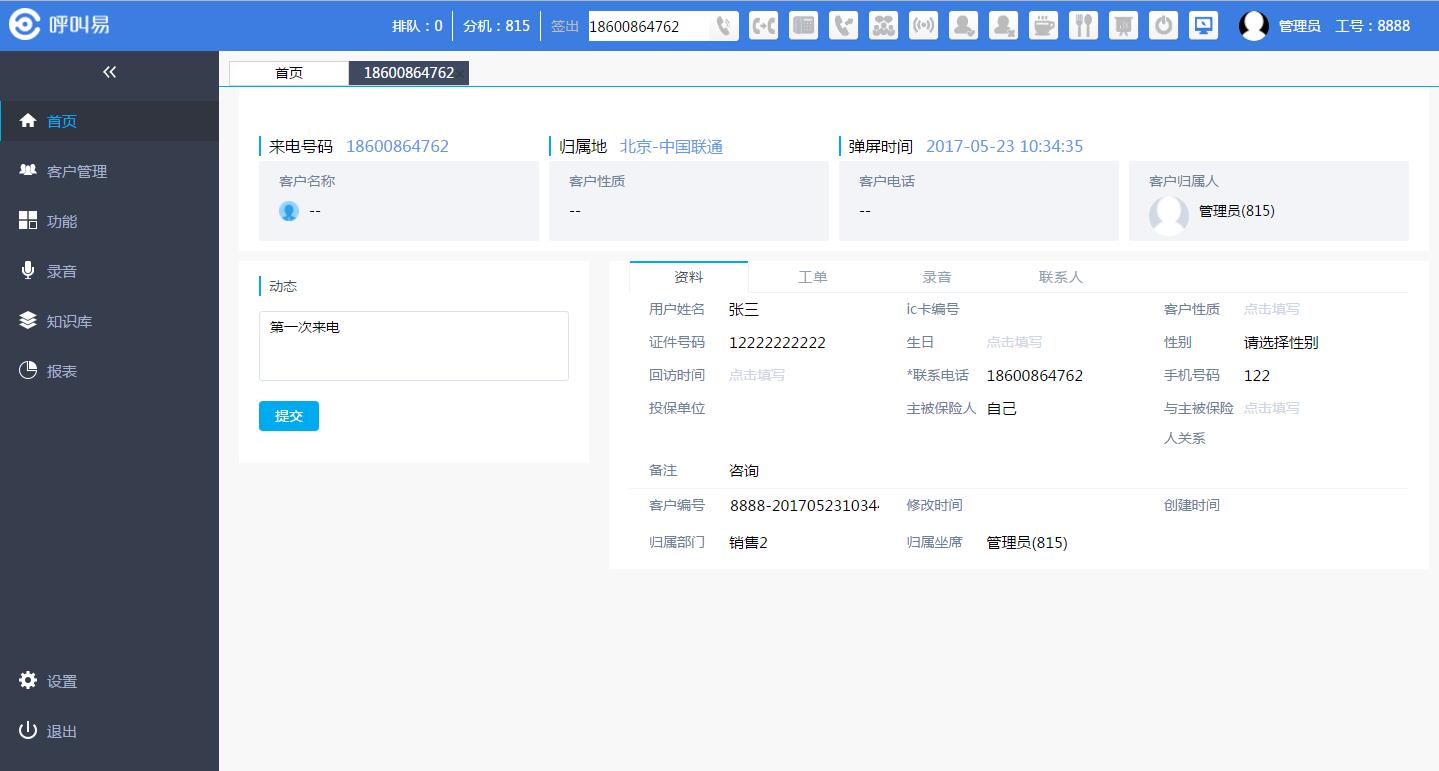Open the 请选择性别 gender selector
The image size is (1439, 771).
[1281, 342]
